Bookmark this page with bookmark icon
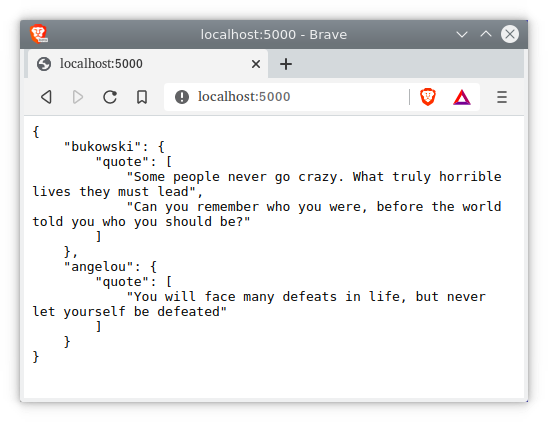The height and width of the screenshot is (422, 548). click(142, 97)
